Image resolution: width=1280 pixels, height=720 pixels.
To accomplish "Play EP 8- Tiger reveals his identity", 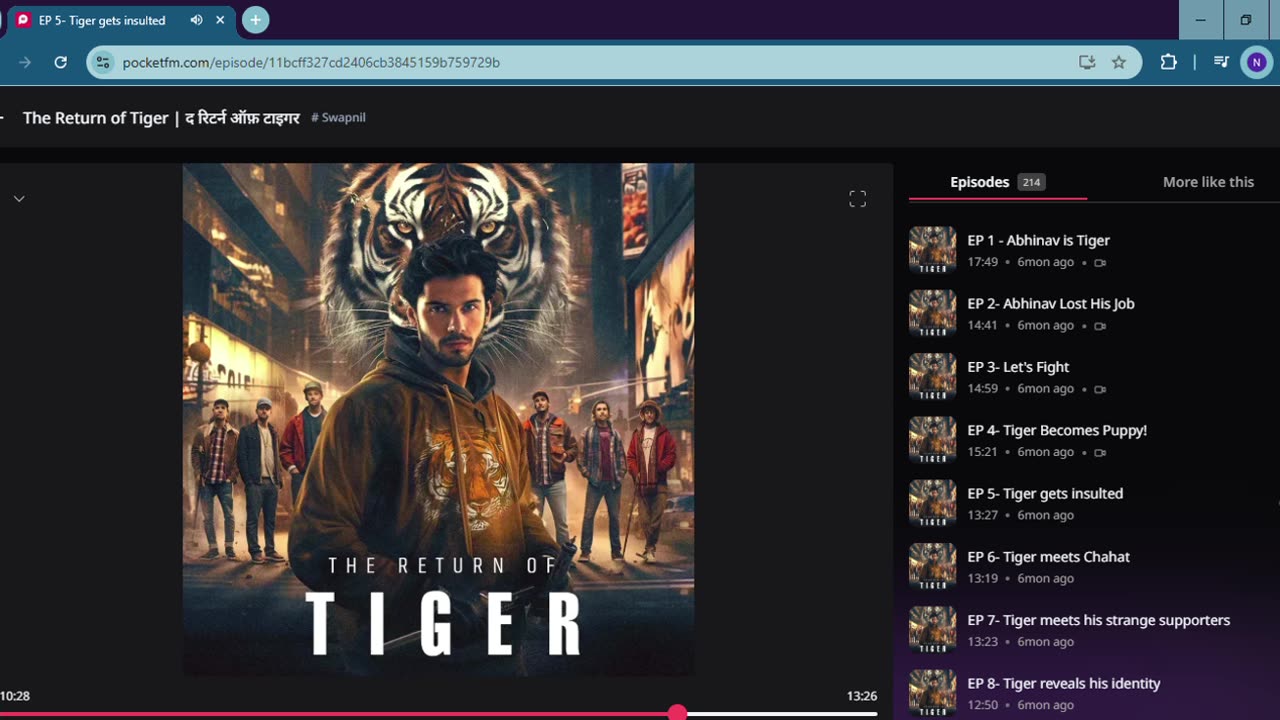I will [x=1064, y=683].
